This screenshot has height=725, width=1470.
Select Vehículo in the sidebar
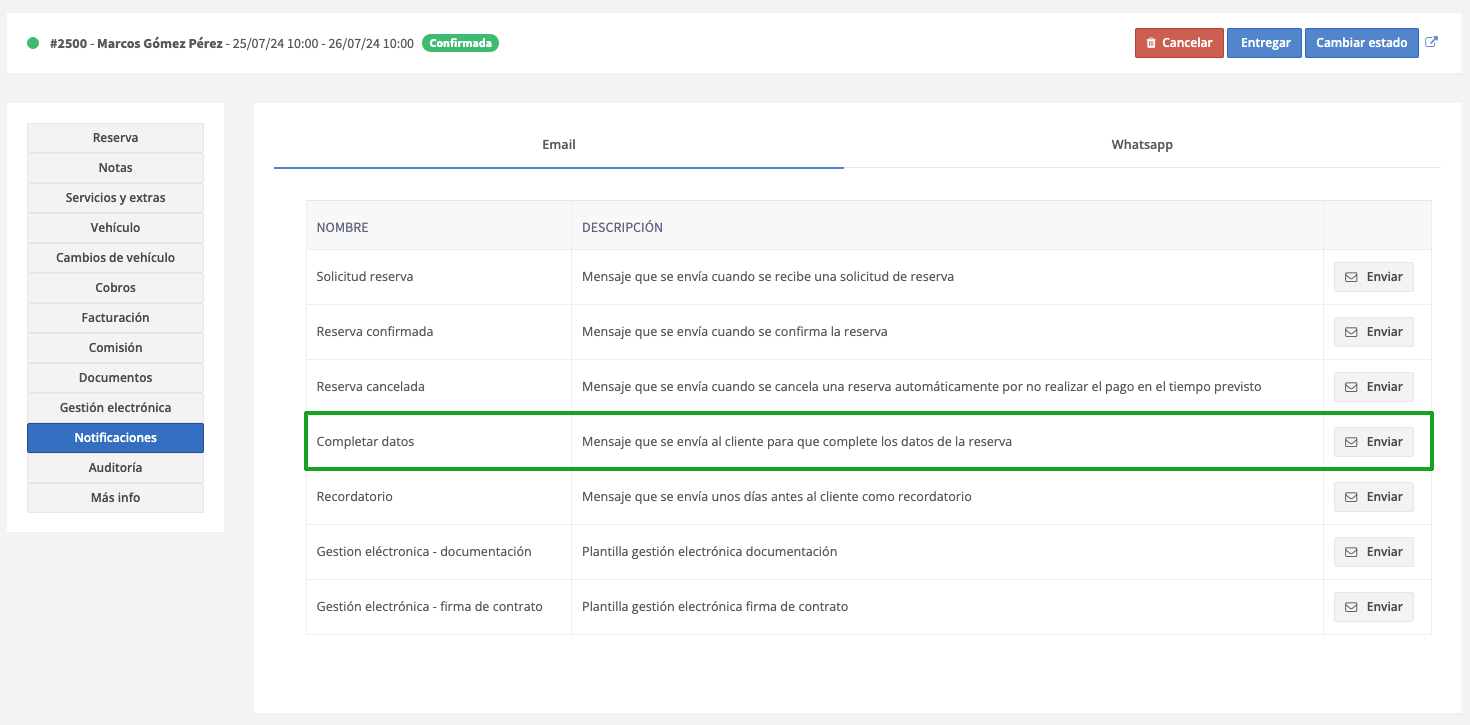pos(115,228)
